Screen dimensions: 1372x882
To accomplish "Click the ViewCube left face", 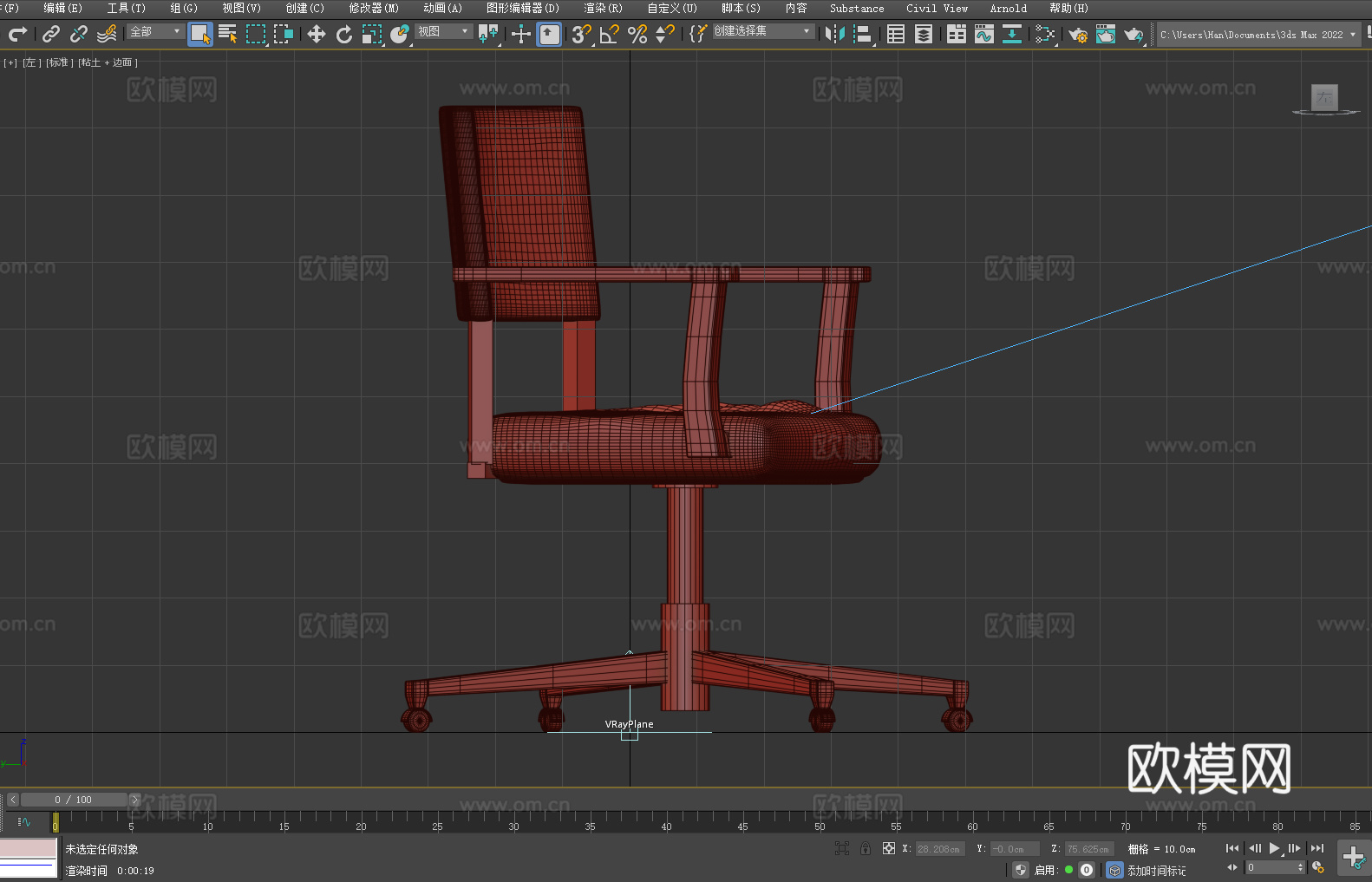I will (x=1324, y=97).
